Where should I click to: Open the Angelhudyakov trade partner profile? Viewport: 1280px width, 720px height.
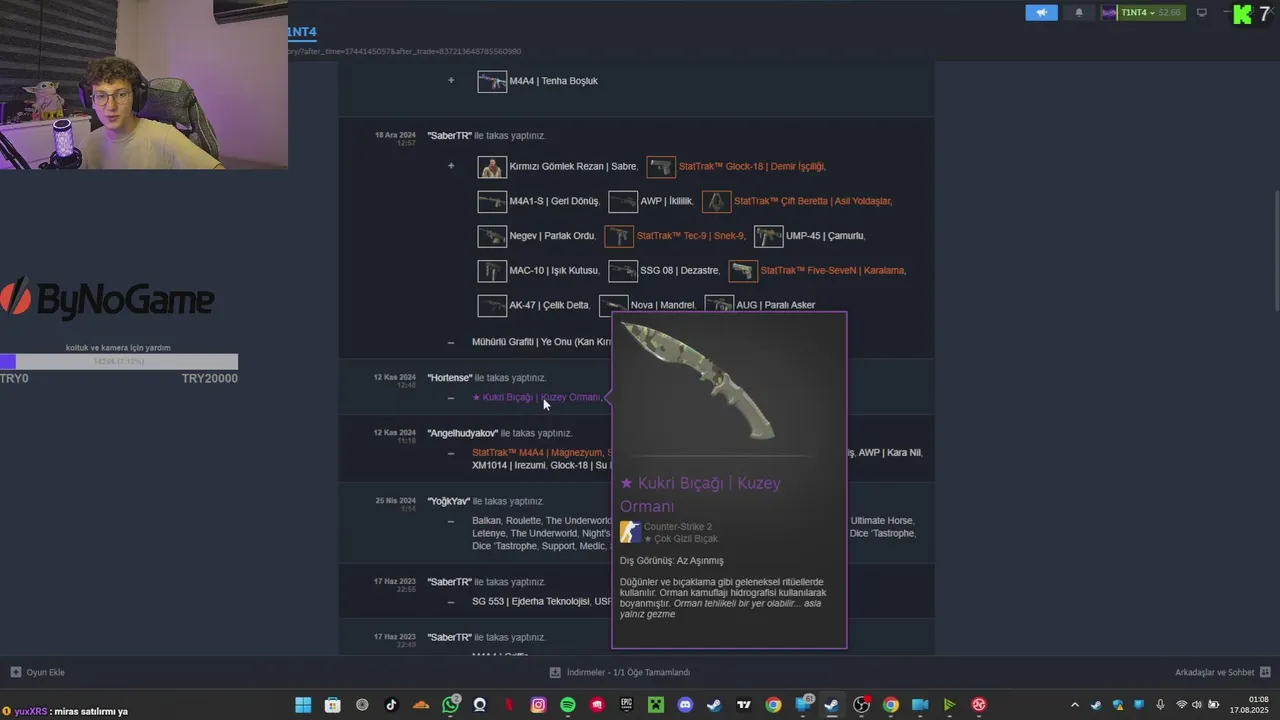(462, 433)
